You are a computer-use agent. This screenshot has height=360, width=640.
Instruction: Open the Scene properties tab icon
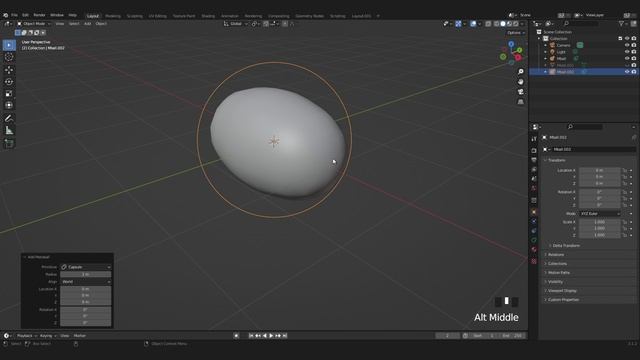534,179
